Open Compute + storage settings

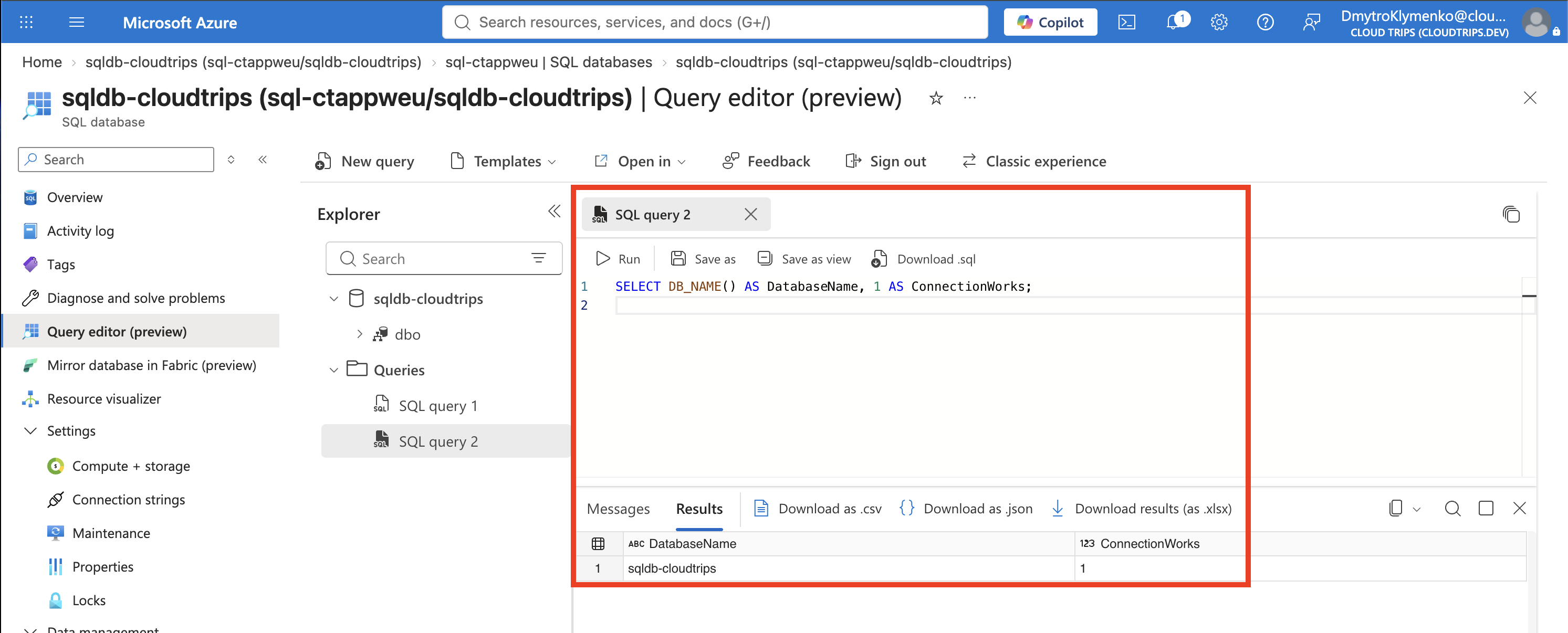(131, 466)
